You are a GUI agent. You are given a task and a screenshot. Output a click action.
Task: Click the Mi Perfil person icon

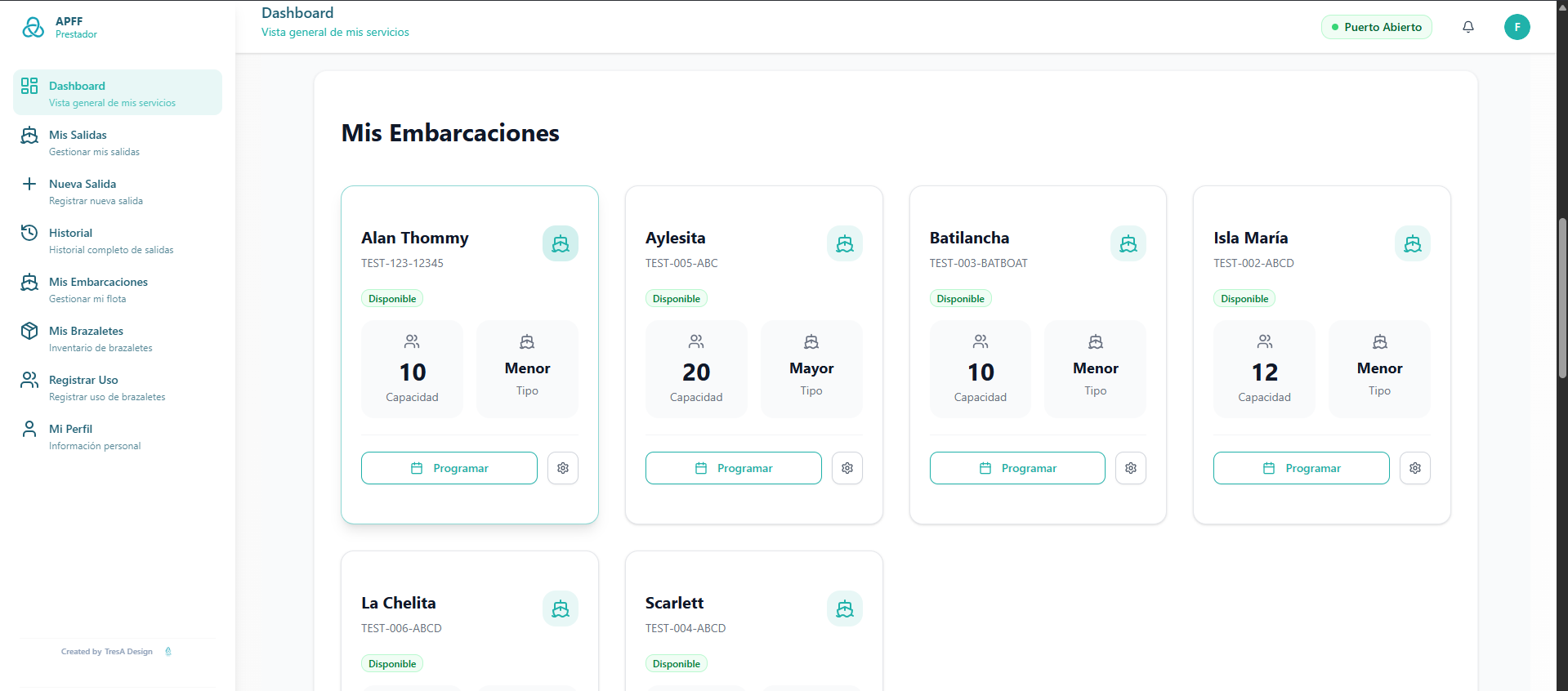coord(29,429)
